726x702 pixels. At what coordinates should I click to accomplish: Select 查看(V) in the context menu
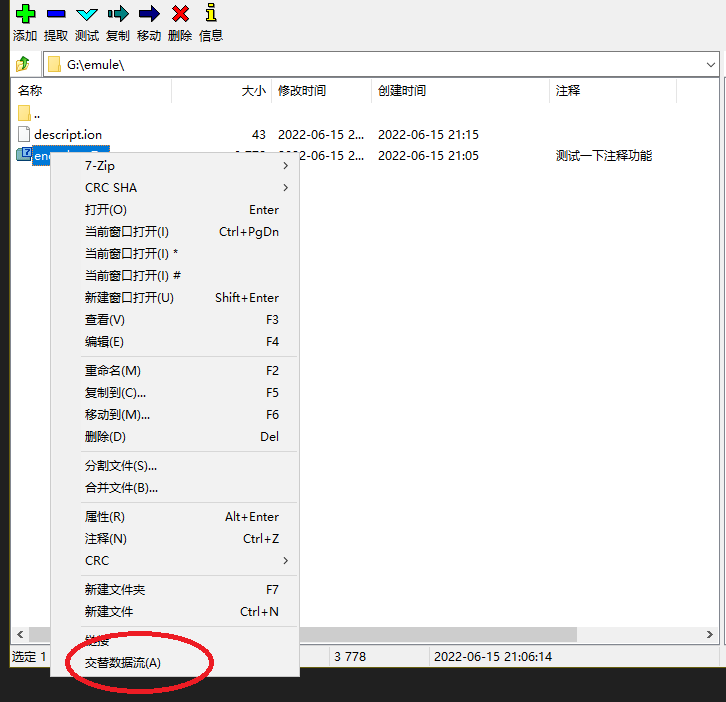click(175, 320)
